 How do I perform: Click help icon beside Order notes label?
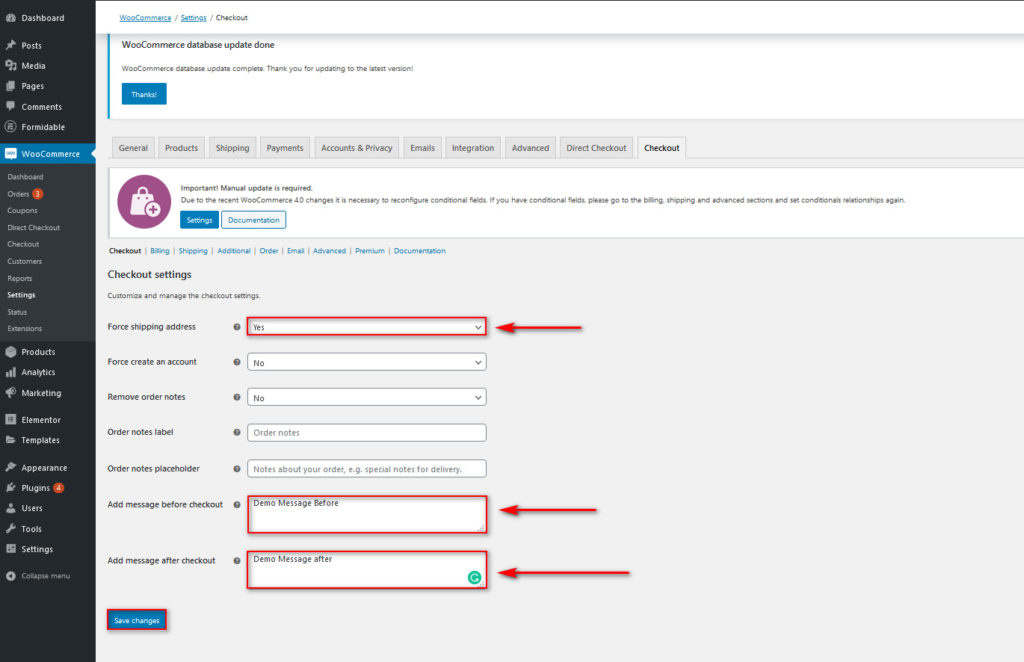pyautogui.click(x=237, y=432)
